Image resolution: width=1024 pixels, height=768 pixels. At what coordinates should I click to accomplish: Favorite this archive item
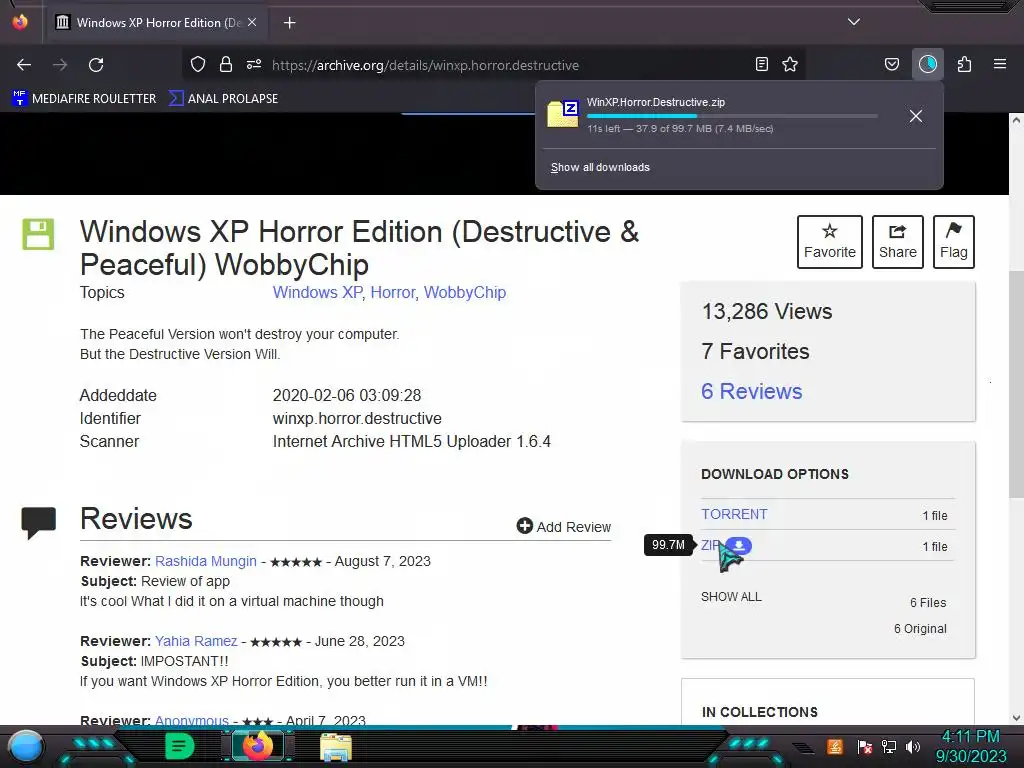click(829, 242)
